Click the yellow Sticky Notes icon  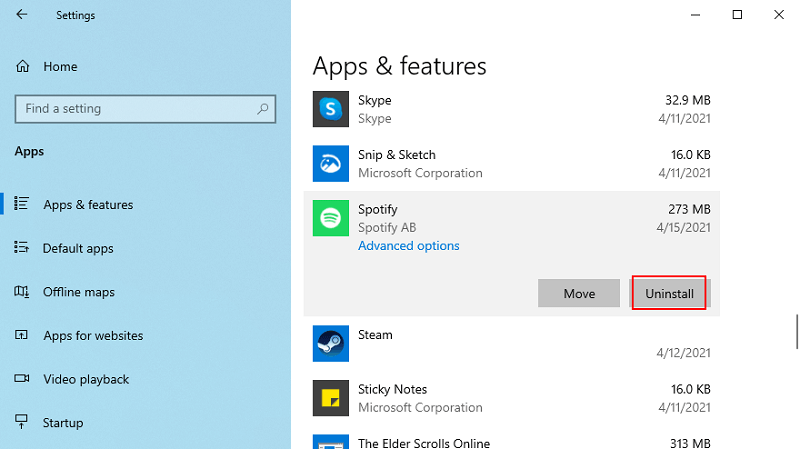point(330,398)
